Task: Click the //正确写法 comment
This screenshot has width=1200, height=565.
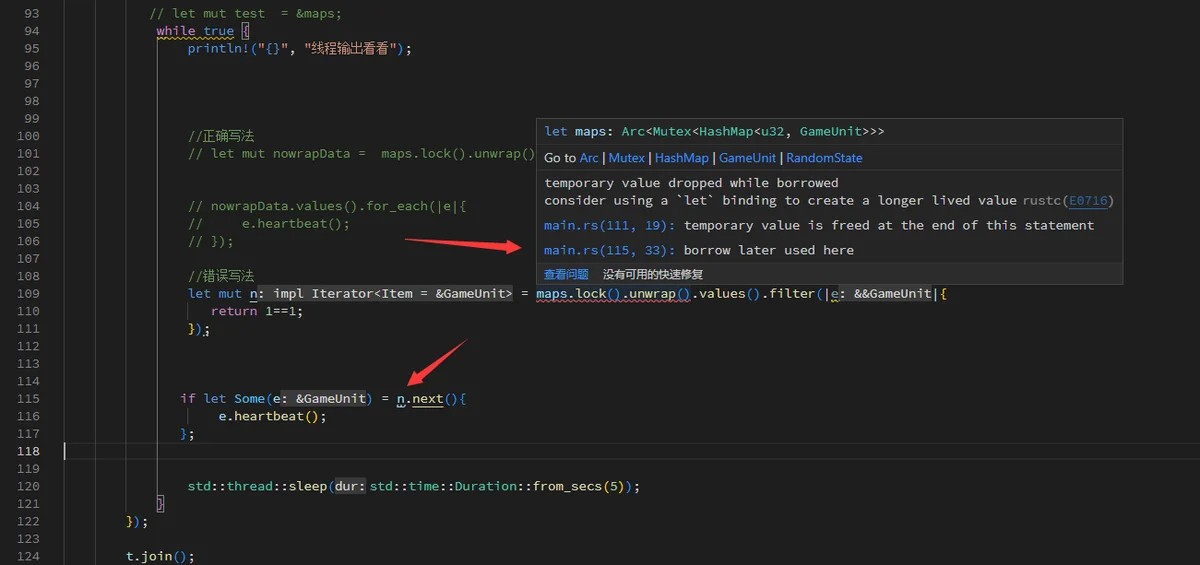Action: coord(221,136)
